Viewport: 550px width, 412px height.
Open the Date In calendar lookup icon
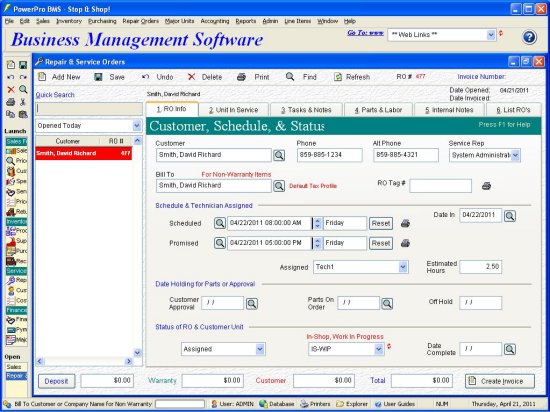click(510, 216)
